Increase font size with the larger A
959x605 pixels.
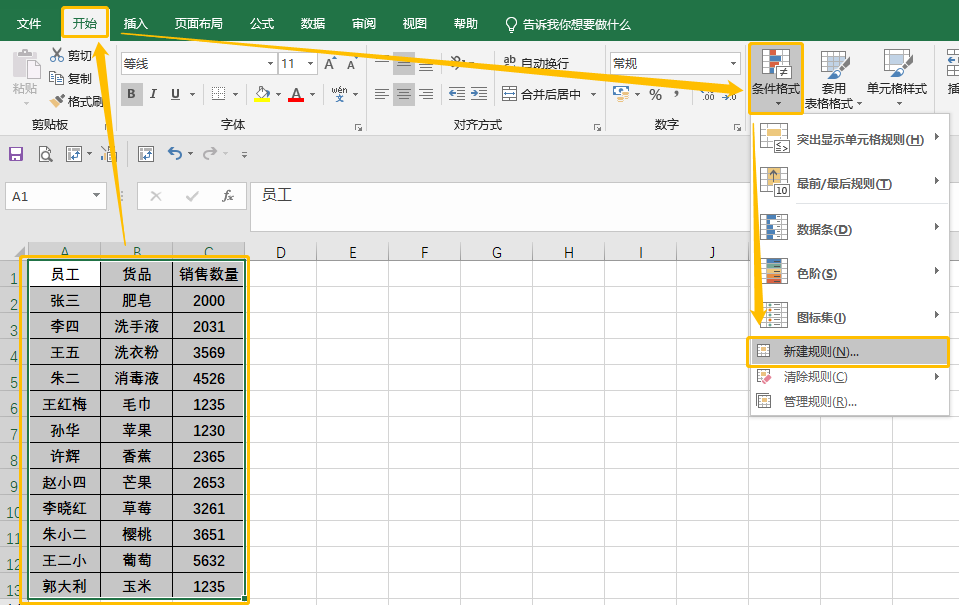(x=330, y=64)
